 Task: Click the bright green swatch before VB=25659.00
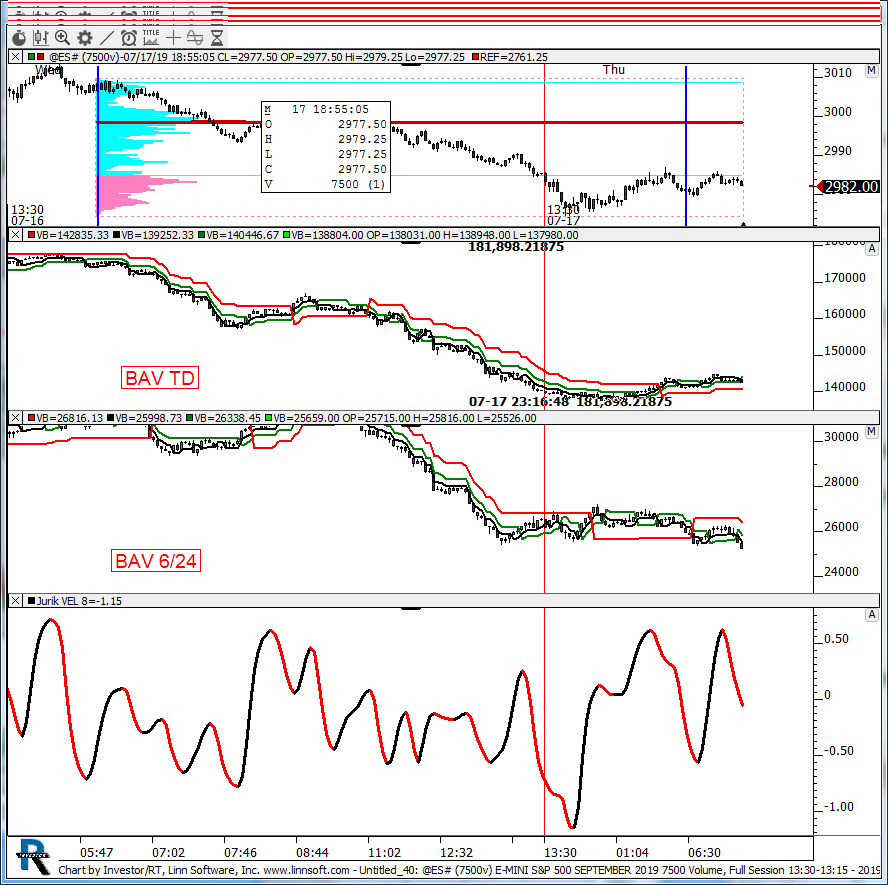click(268, 418)
